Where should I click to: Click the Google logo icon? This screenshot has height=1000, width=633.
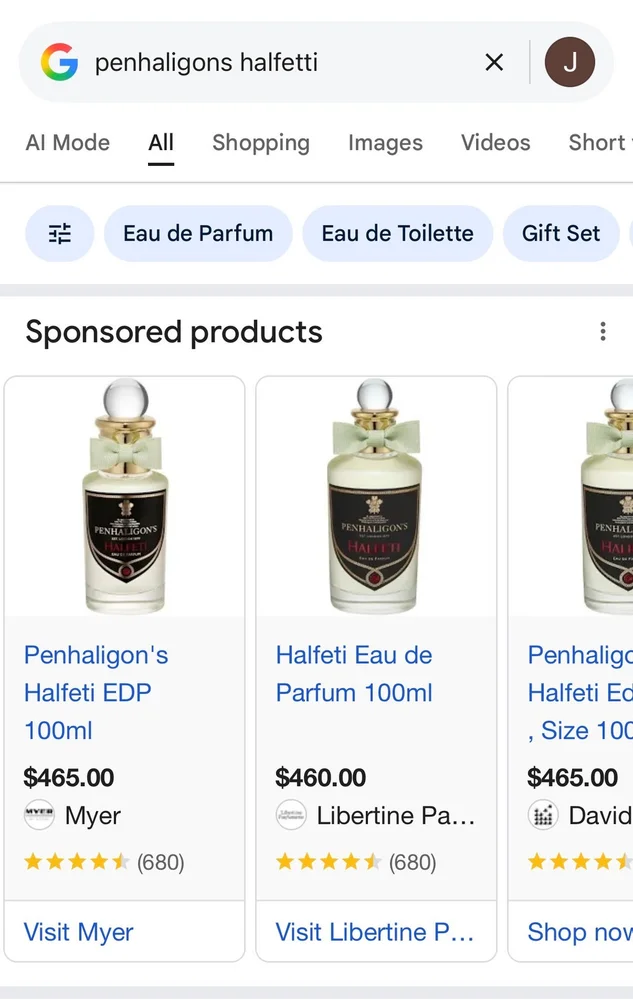59,63
